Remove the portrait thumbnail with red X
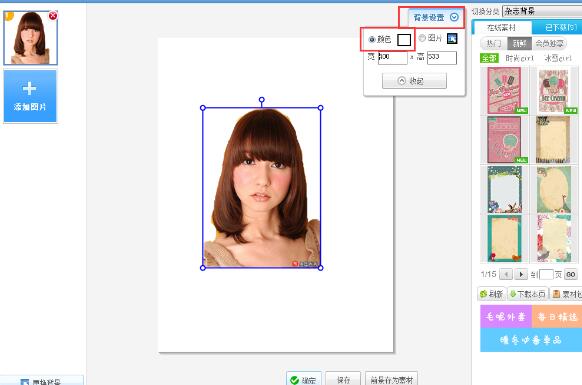 click(53, 16)
